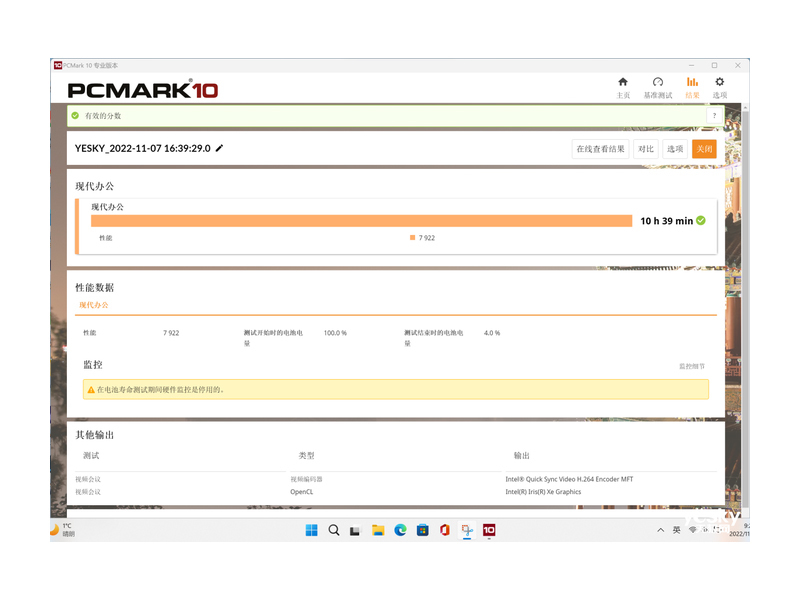Open Office app from taskbar
The height and width of the screenshot is (600, 800).
tap(445, 530)
